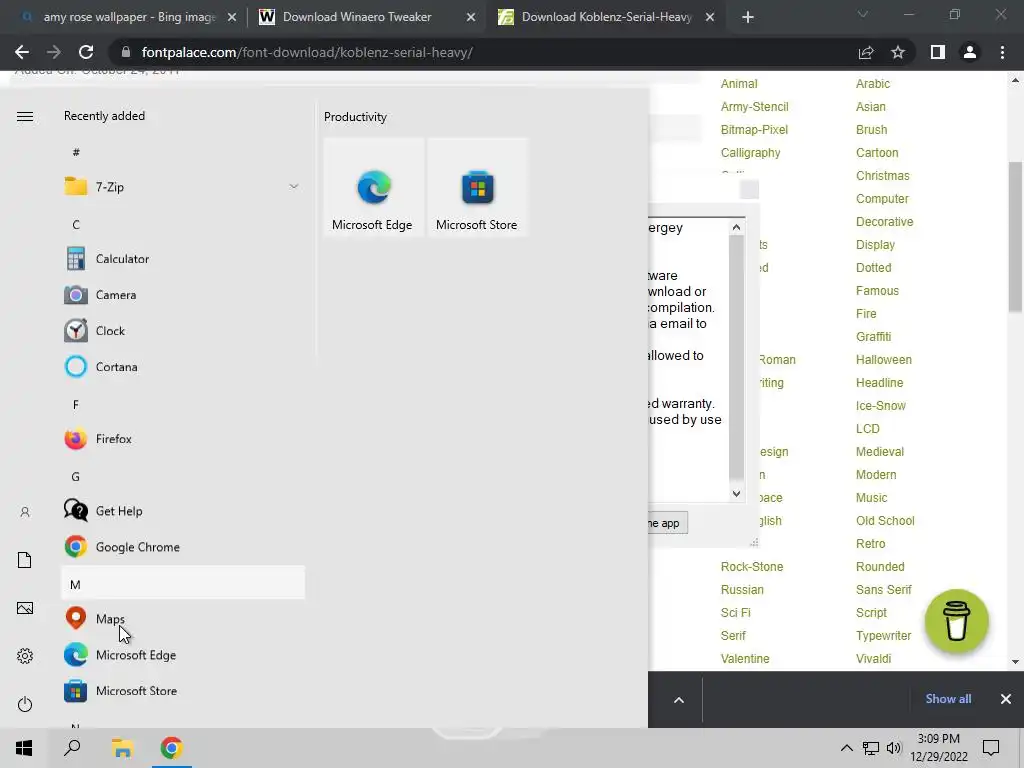This screenshot has width=1024, height=768.
Task: Close the amy rose wallpaper tab
Action: pos(232,17)
